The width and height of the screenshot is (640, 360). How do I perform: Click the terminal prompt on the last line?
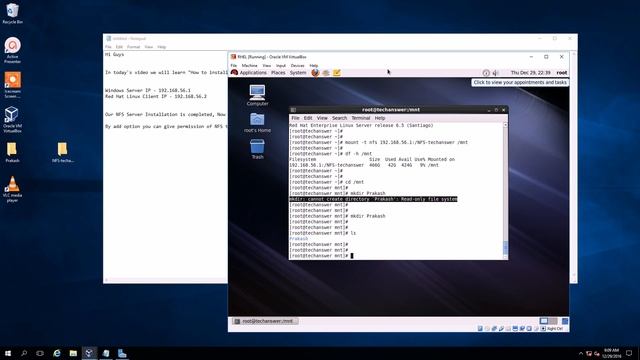point(321,256)
